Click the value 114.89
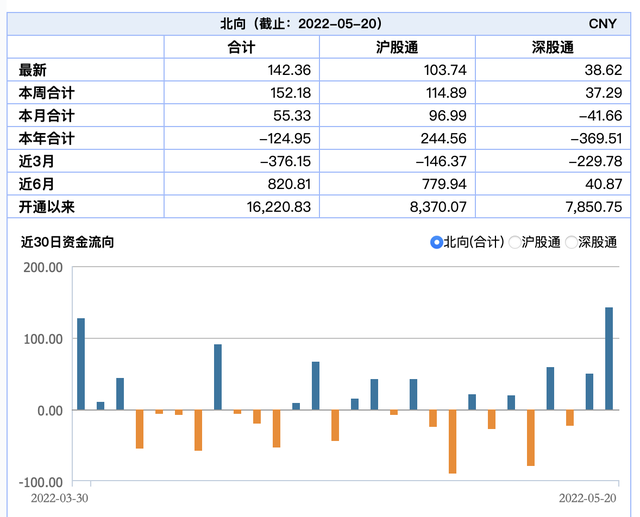Screen dimensions: 640x517 (446, 93)
